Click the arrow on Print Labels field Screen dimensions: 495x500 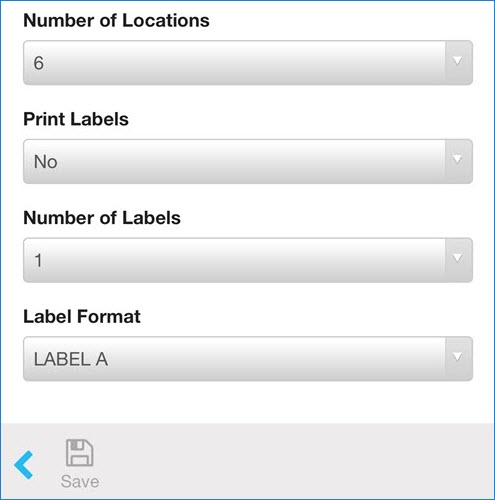click(x=458, y=160)
